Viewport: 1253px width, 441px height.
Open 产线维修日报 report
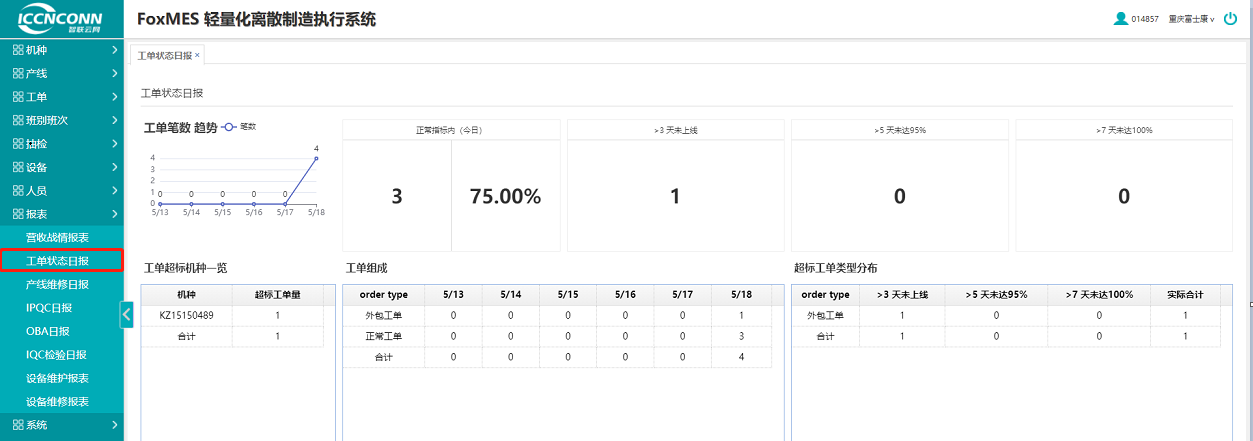click(x=57, y=284)
